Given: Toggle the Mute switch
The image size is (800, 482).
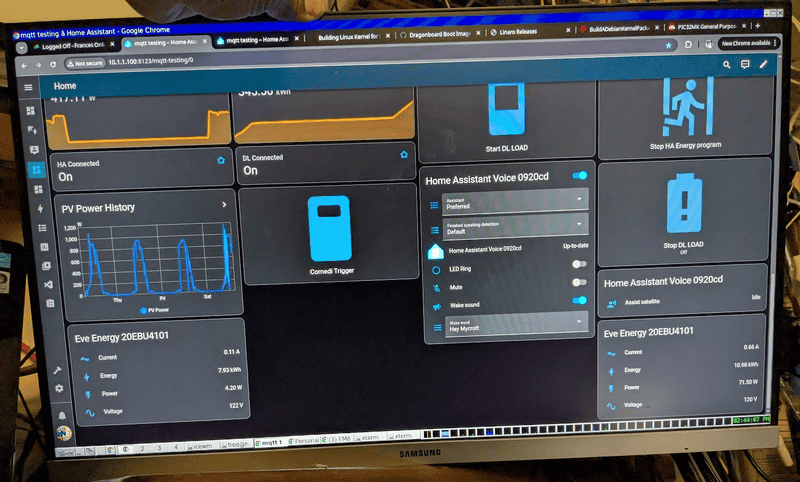Looking at the screenshot, I should point(579,282).
